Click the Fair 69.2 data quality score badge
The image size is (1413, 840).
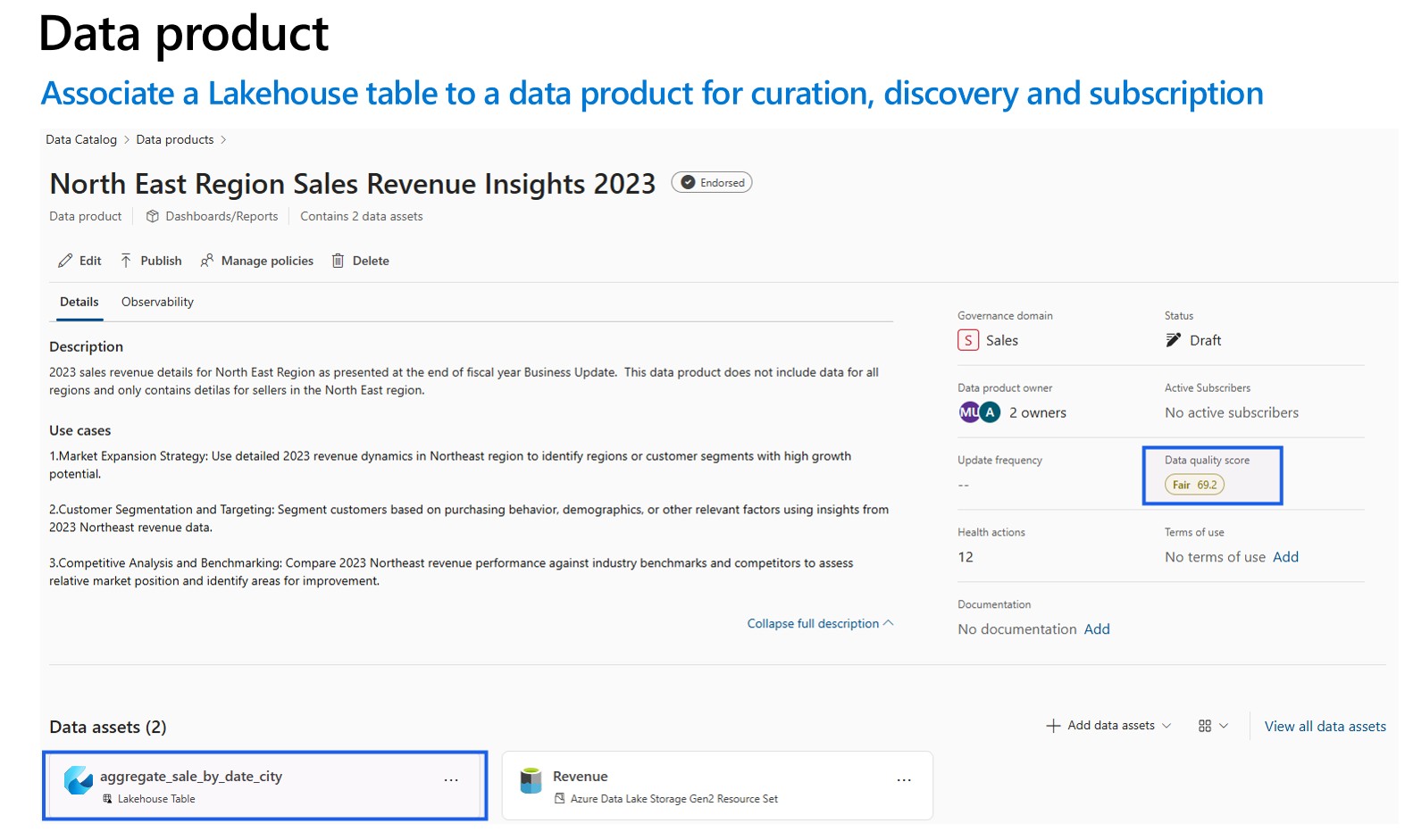tap(1194, 485)
